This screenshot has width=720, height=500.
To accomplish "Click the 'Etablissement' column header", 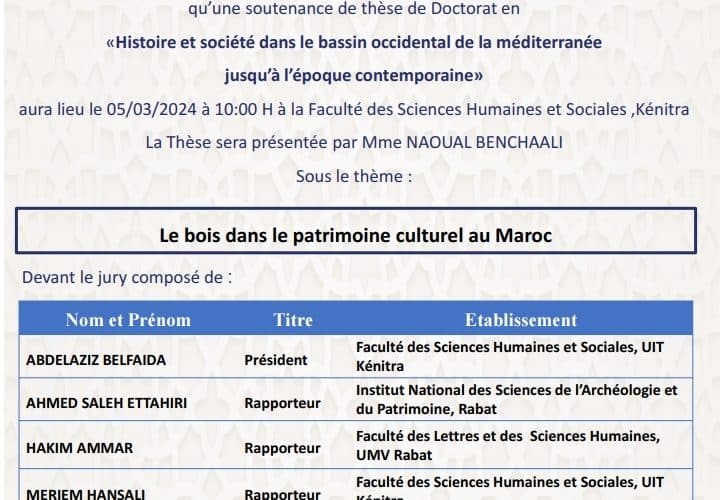I will coord(520,320).
